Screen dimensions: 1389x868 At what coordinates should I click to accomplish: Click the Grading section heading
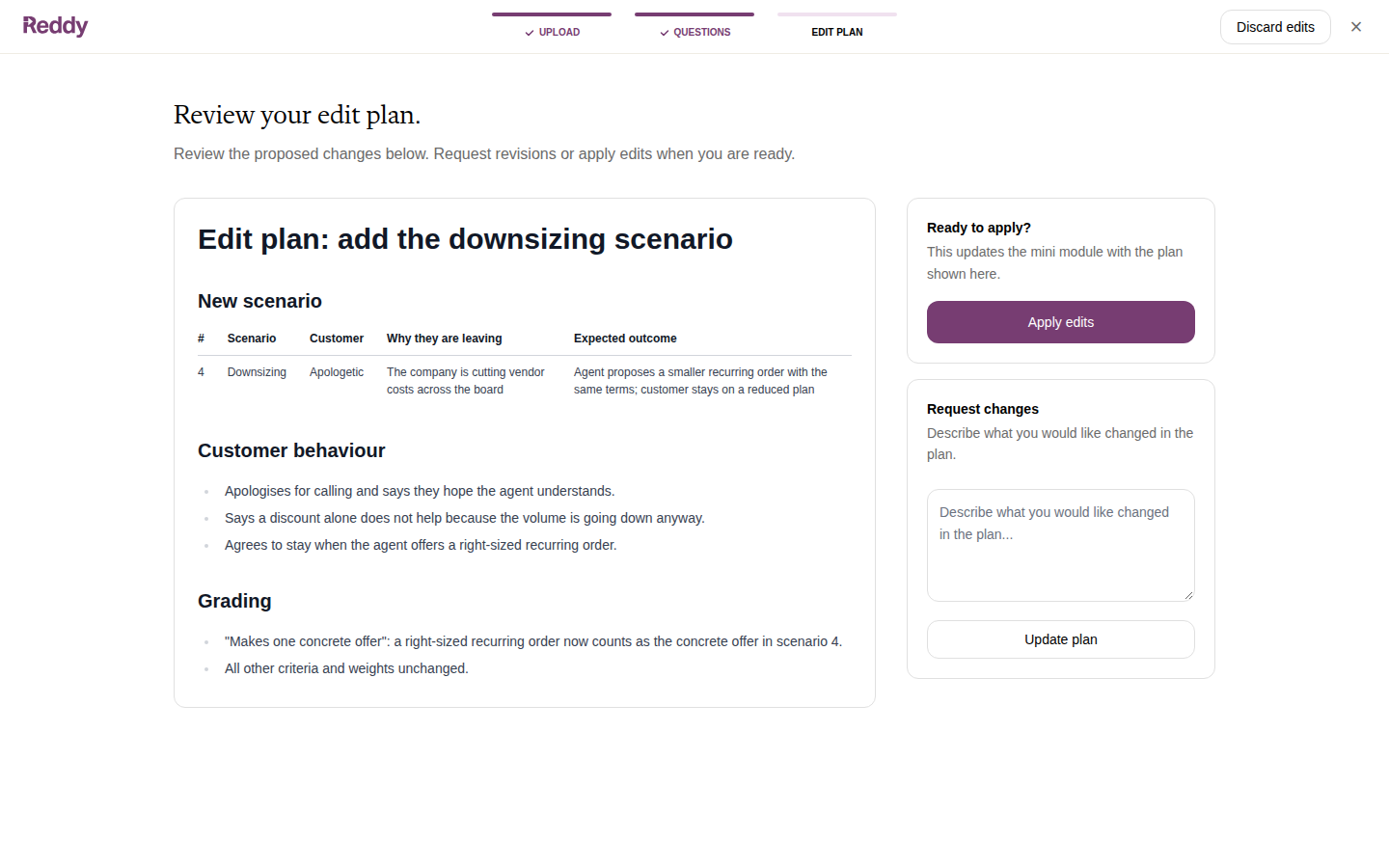click(x=234, y=601)
